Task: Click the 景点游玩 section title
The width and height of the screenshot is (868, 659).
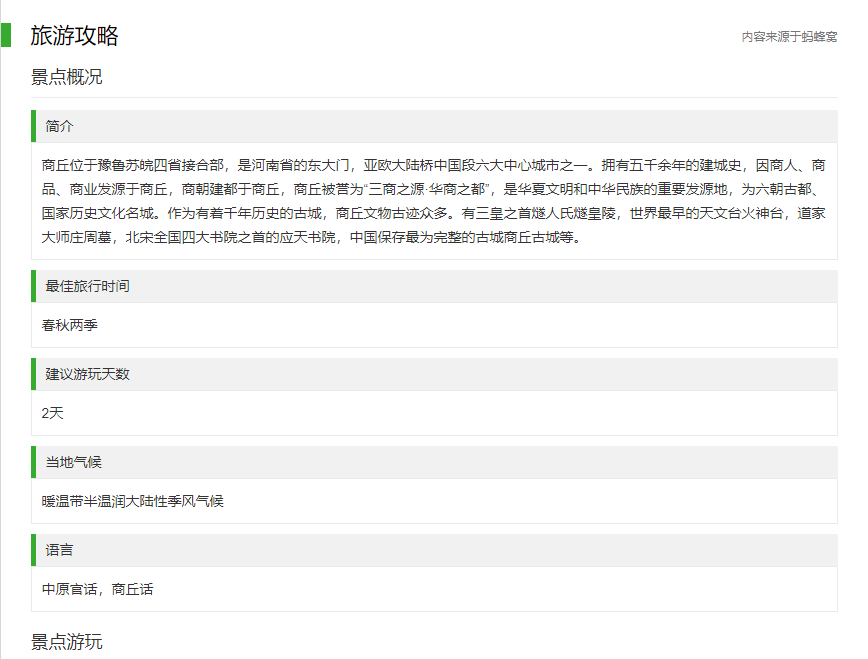Action: [67, 642]
